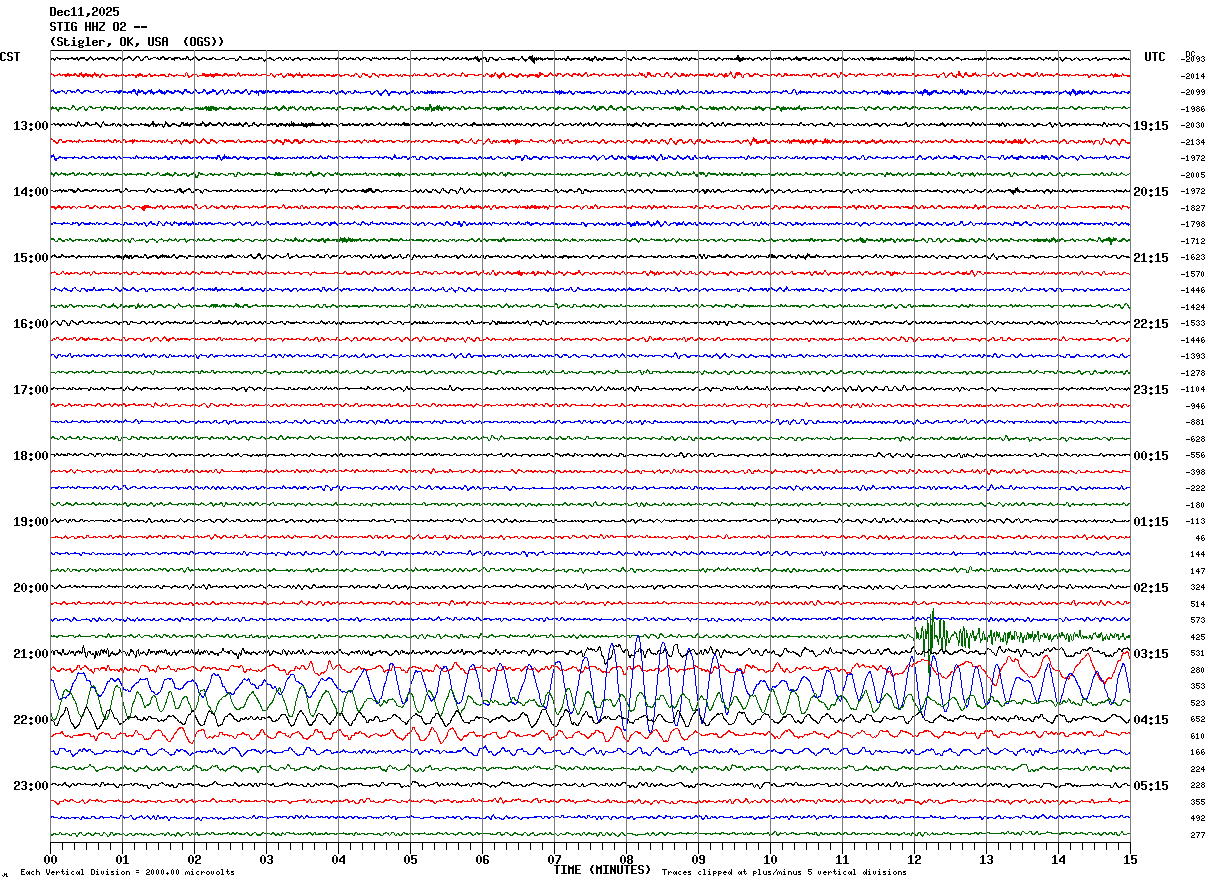The width and height of the screenshot is (1210, 886).
Task: Click the 15 minute tick label
Action: click(1129, 859)
